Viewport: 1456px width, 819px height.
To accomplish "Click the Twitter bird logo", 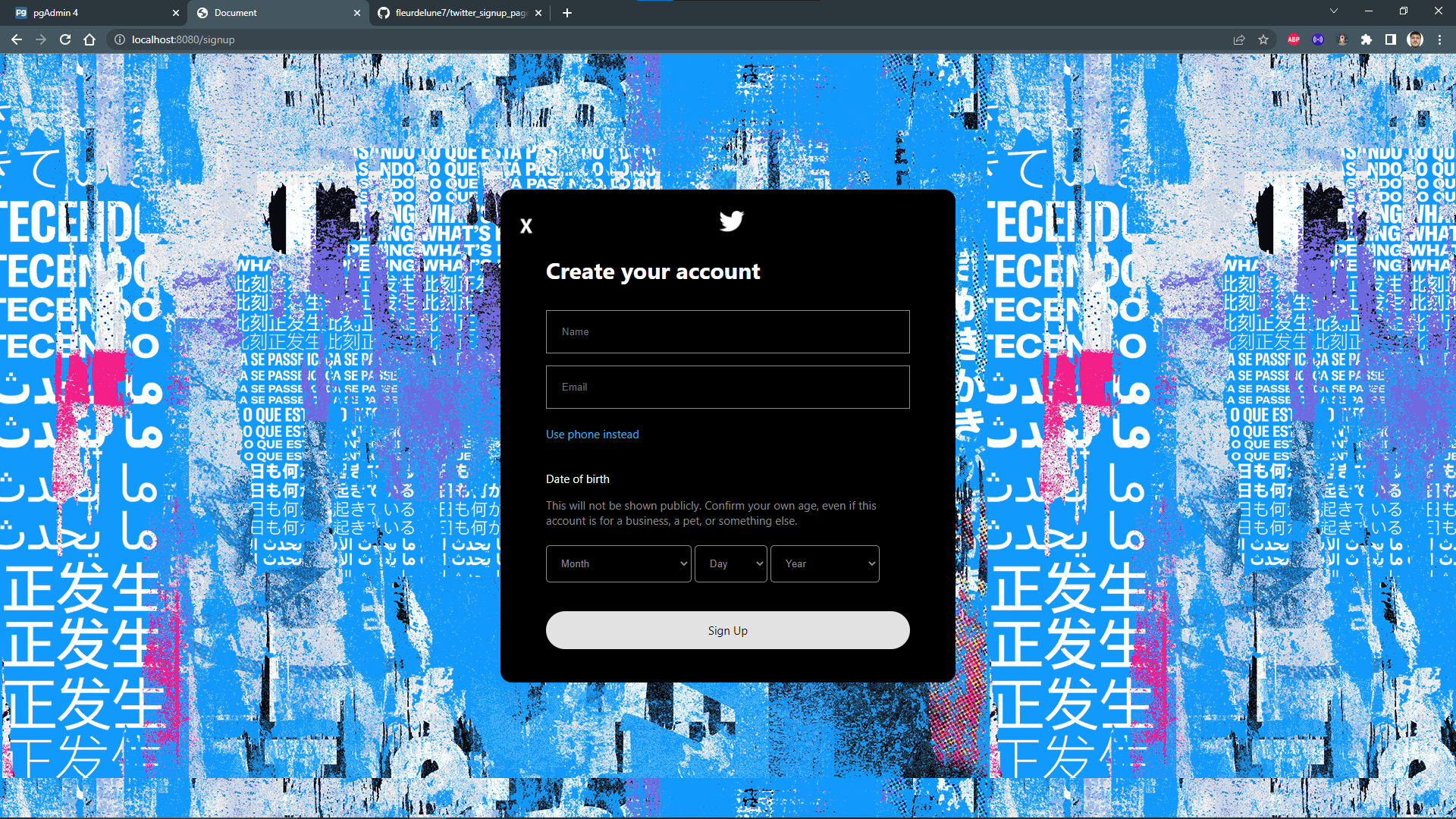I will coord(731,221).
